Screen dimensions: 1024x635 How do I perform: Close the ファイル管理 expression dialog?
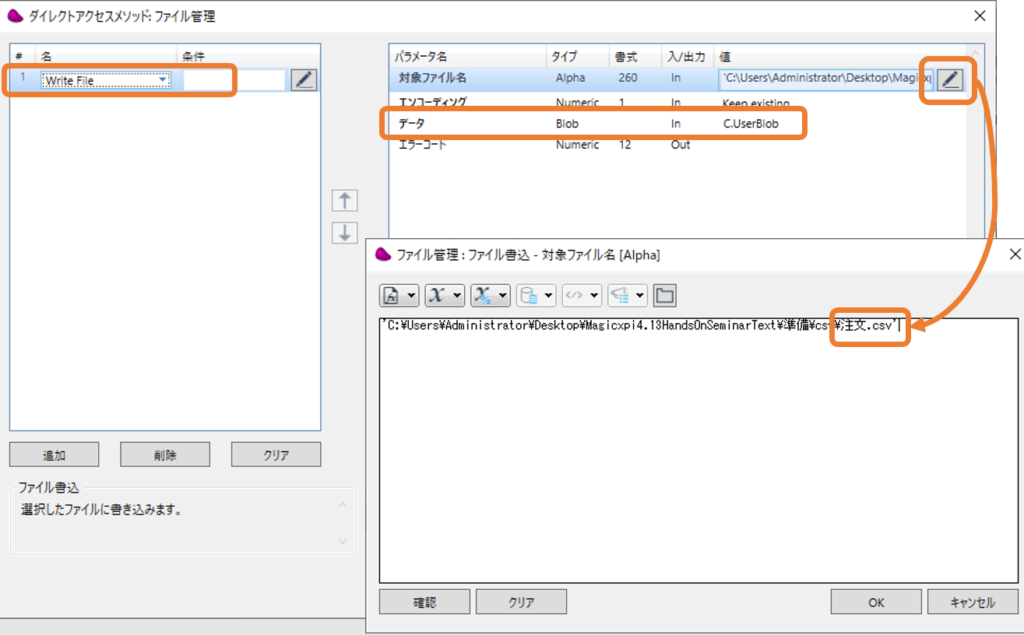pos(1015,254)
